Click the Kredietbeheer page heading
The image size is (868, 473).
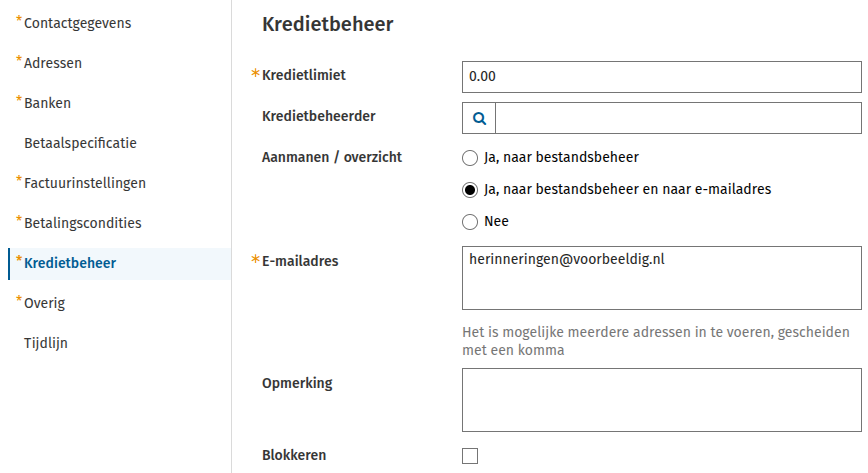point(328,24)
